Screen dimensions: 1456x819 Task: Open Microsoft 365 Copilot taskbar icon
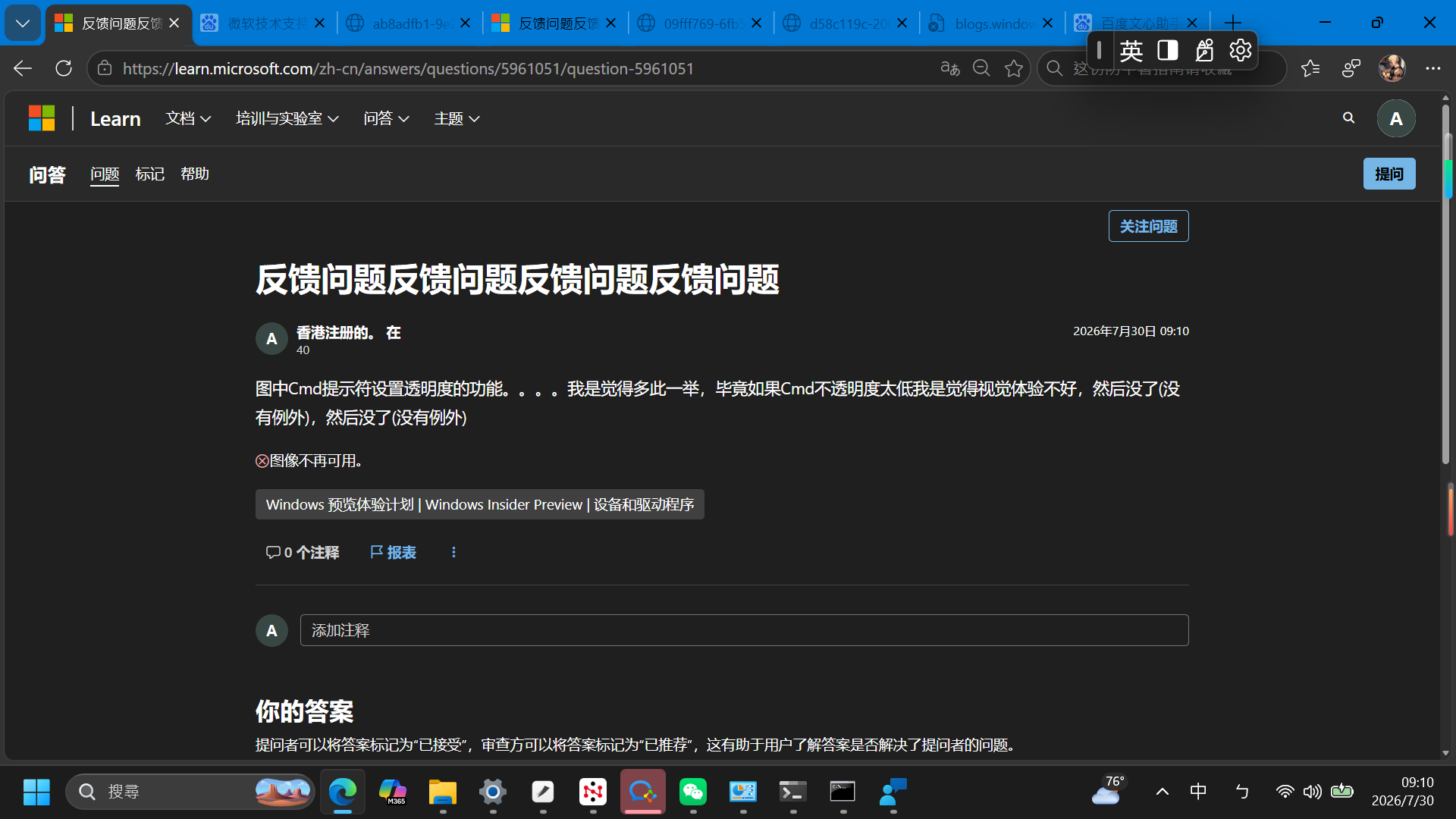pyautogui.click(x=393, y=792)
